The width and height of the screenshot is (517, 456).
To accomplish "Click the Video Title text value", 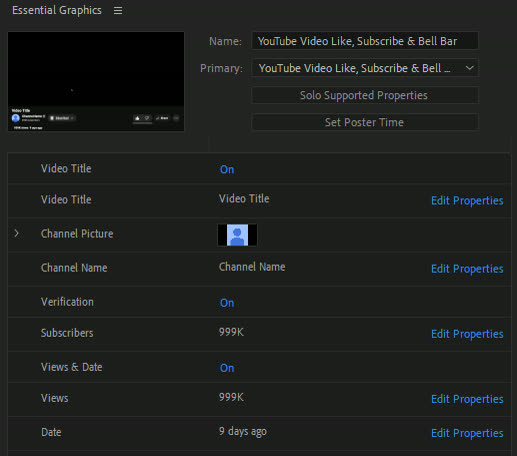I will [x=244, y=199].
